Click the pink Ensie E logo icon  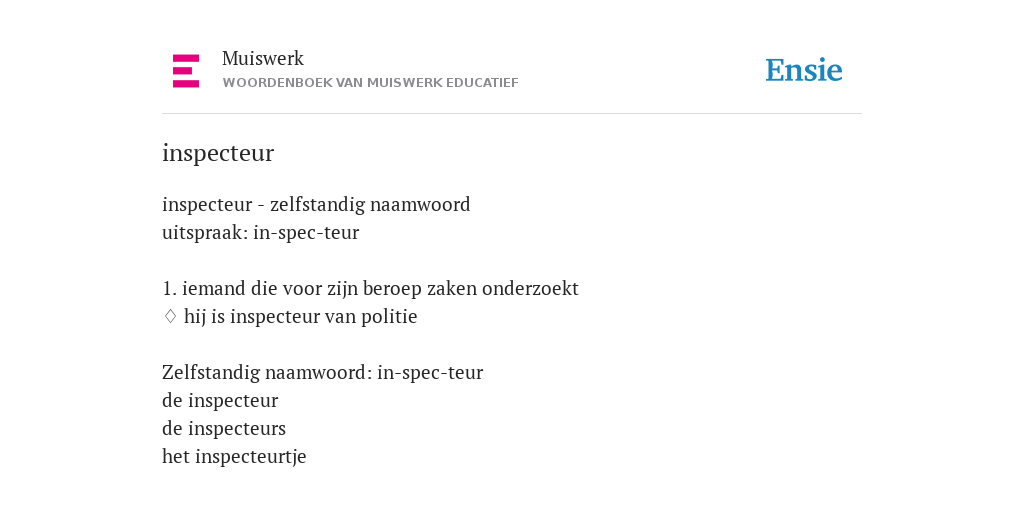(x=186, y=71)
